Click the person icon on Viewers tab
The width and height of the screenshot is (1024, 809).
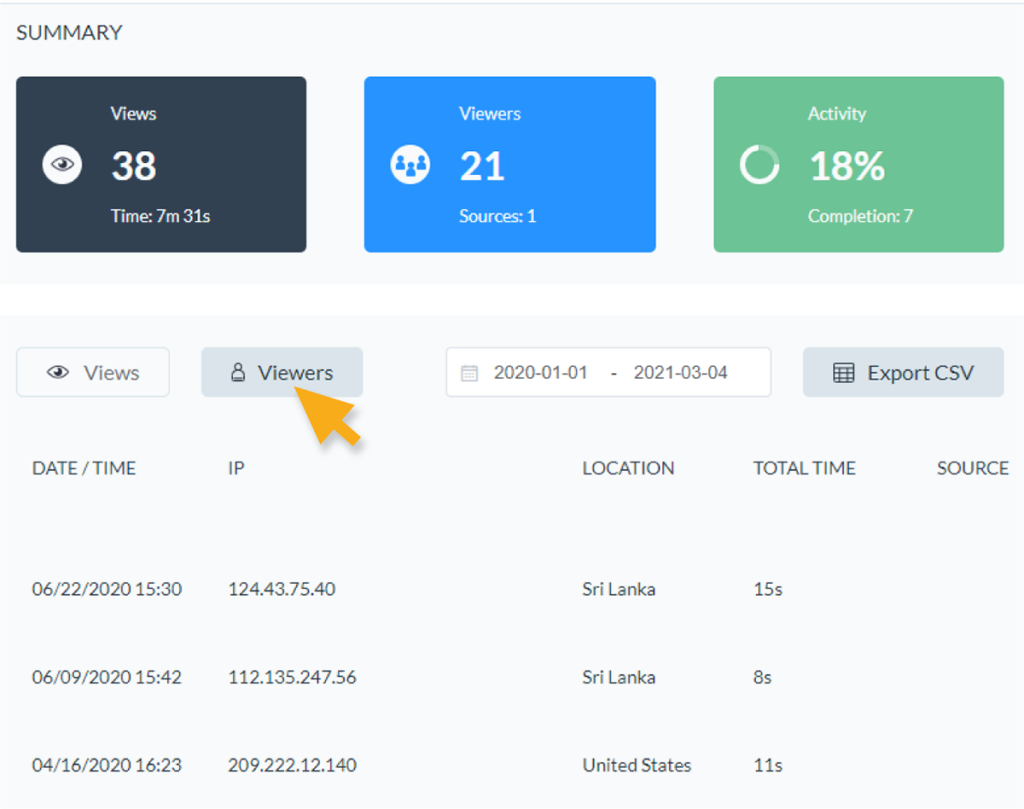tap(238, 373)
